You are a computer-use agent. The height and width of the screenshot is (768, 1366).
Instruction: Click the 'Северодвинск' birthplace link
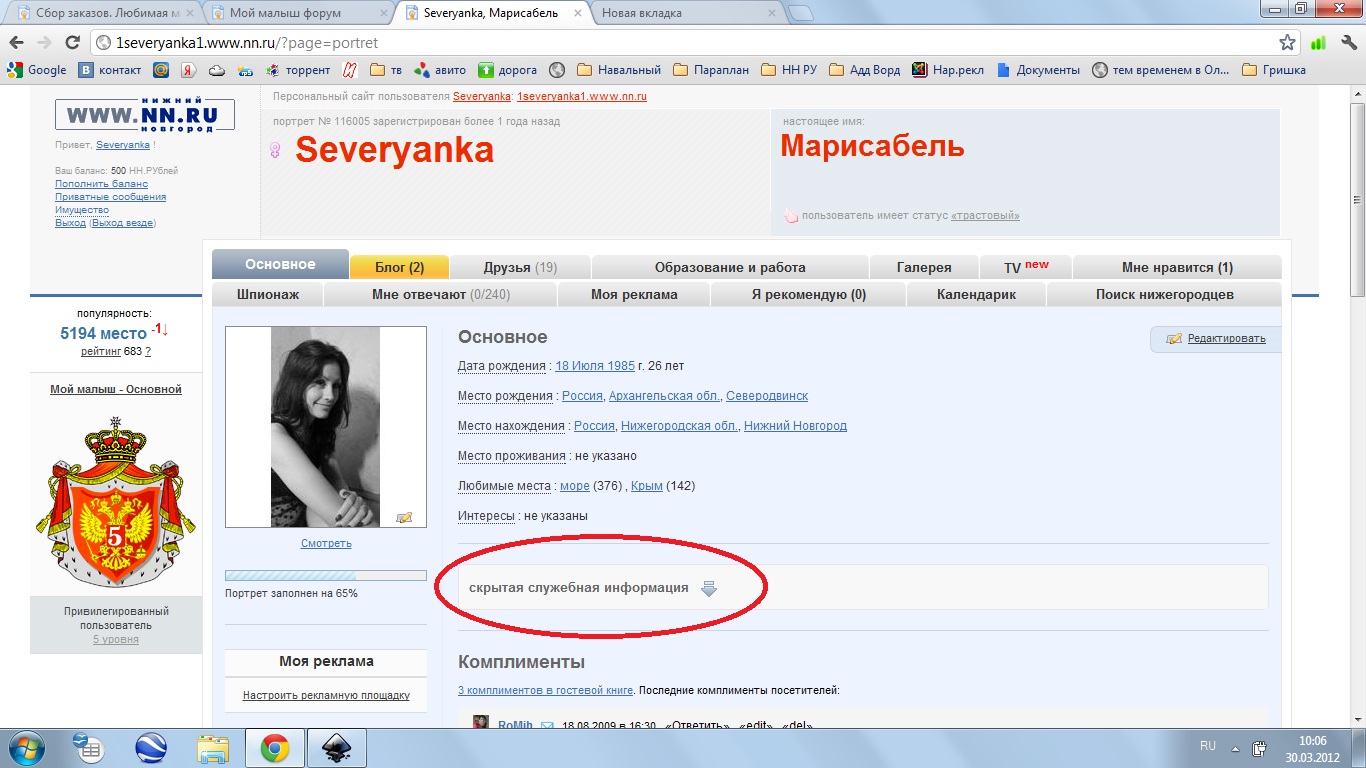click(x=767, y=396)
